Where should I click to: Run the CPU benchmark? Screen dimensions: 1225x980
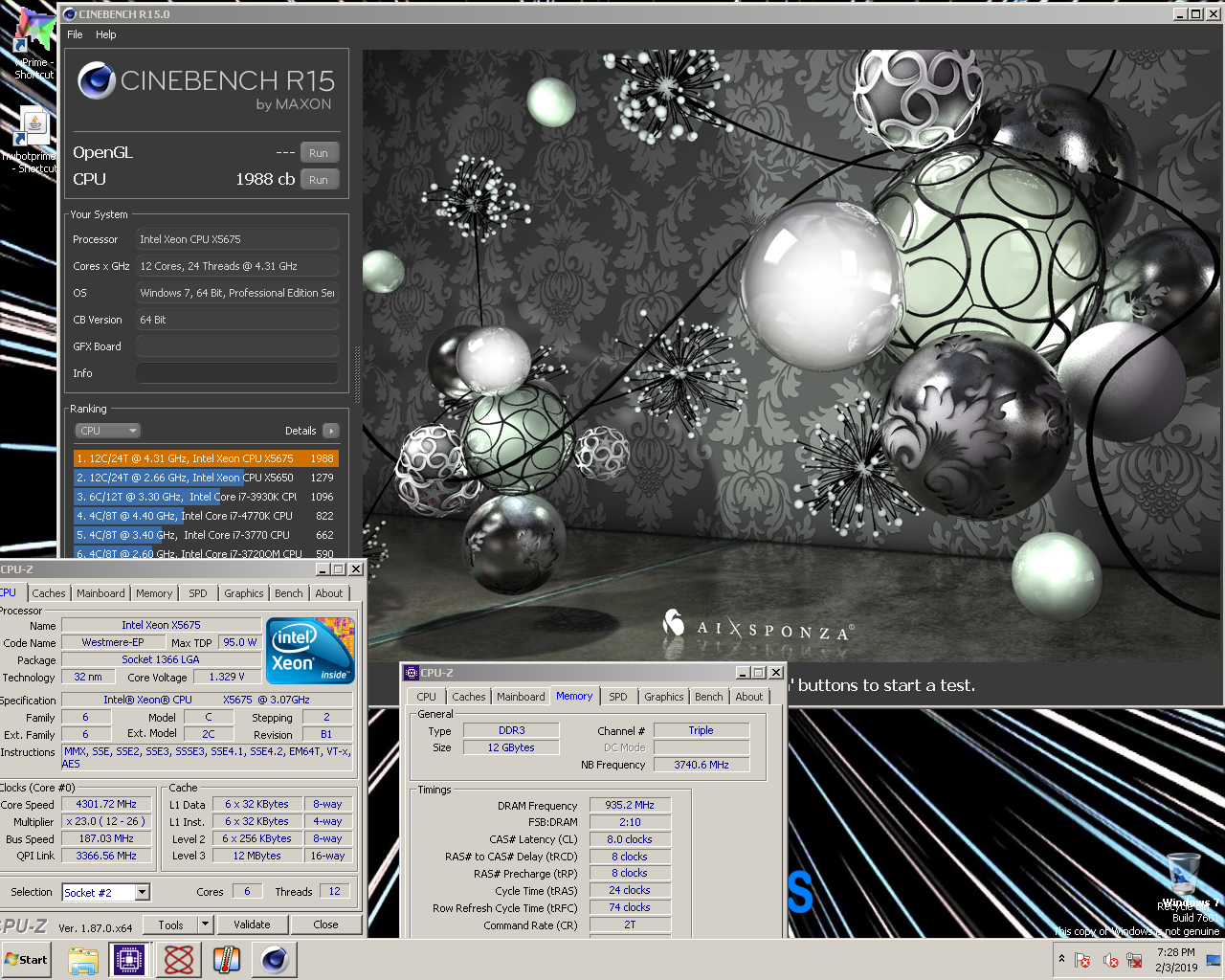click(x=319, y=180)
